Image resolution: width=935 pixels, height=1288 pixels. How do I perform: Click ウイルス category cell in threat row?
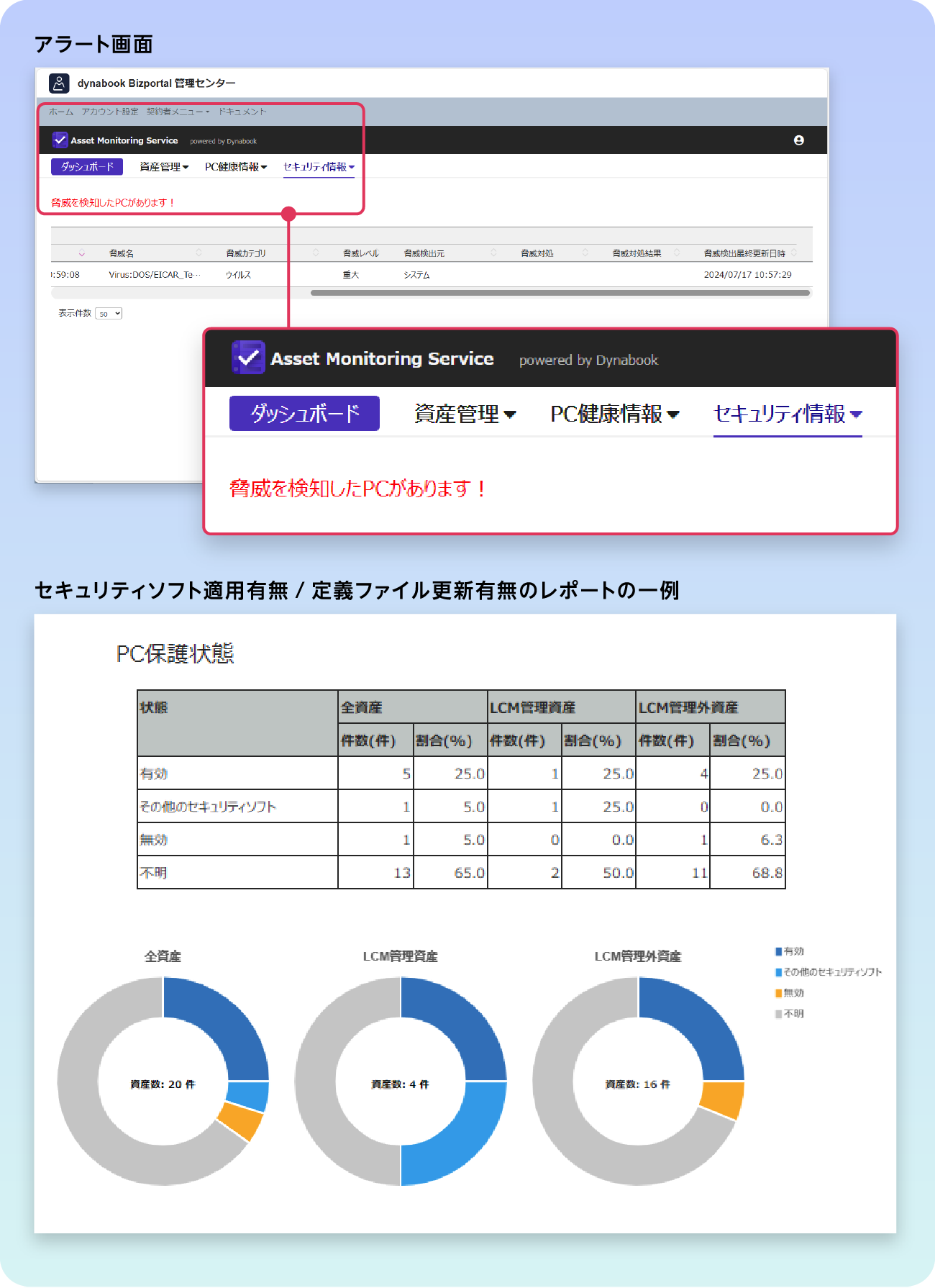click(x=238, y=275)
